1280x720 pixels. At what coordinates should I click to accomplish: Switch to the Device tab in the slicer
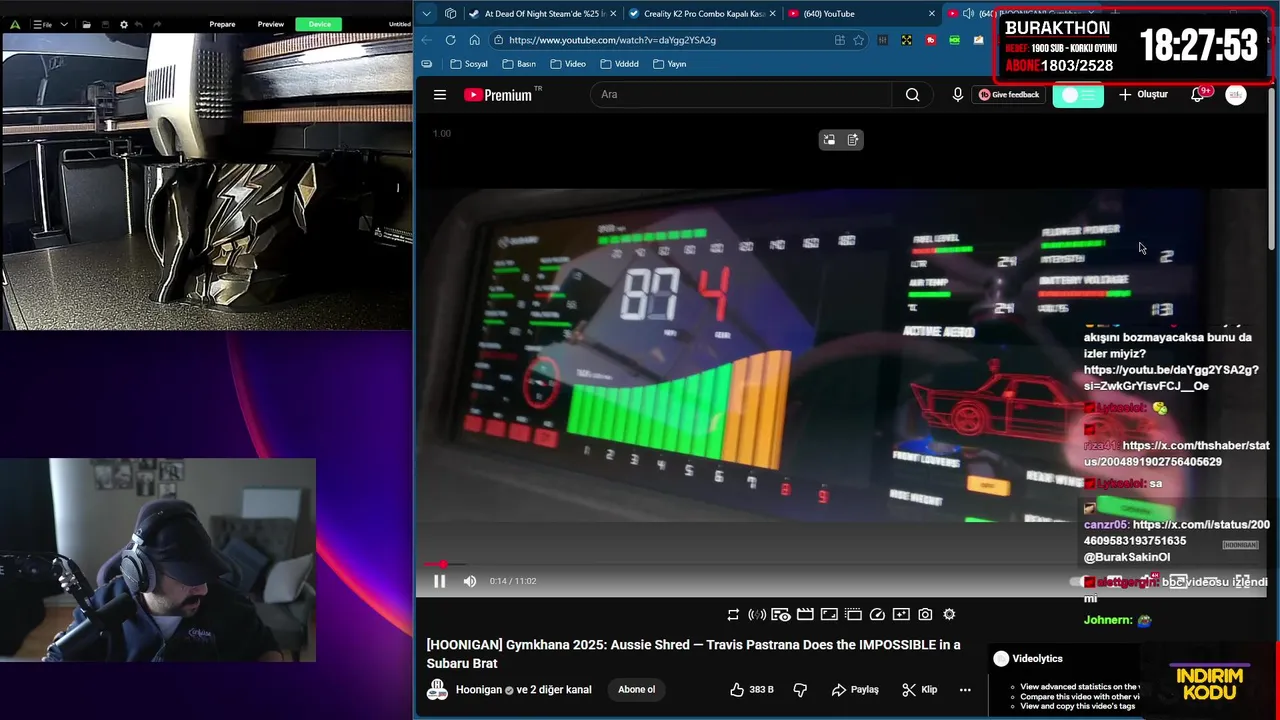pos(320,24)
